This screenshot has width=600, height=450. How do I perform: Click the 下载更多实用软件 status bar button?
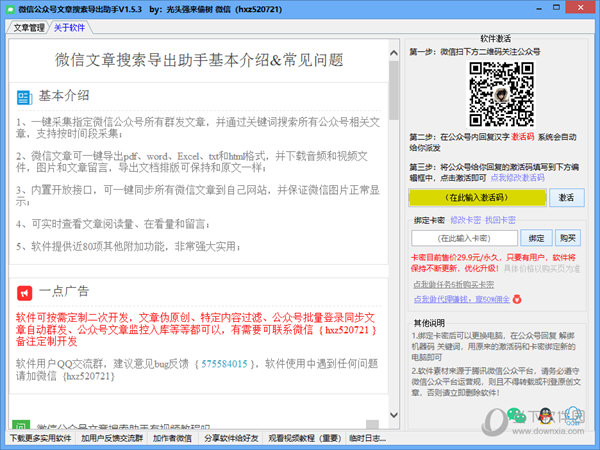tap(41, 438)
